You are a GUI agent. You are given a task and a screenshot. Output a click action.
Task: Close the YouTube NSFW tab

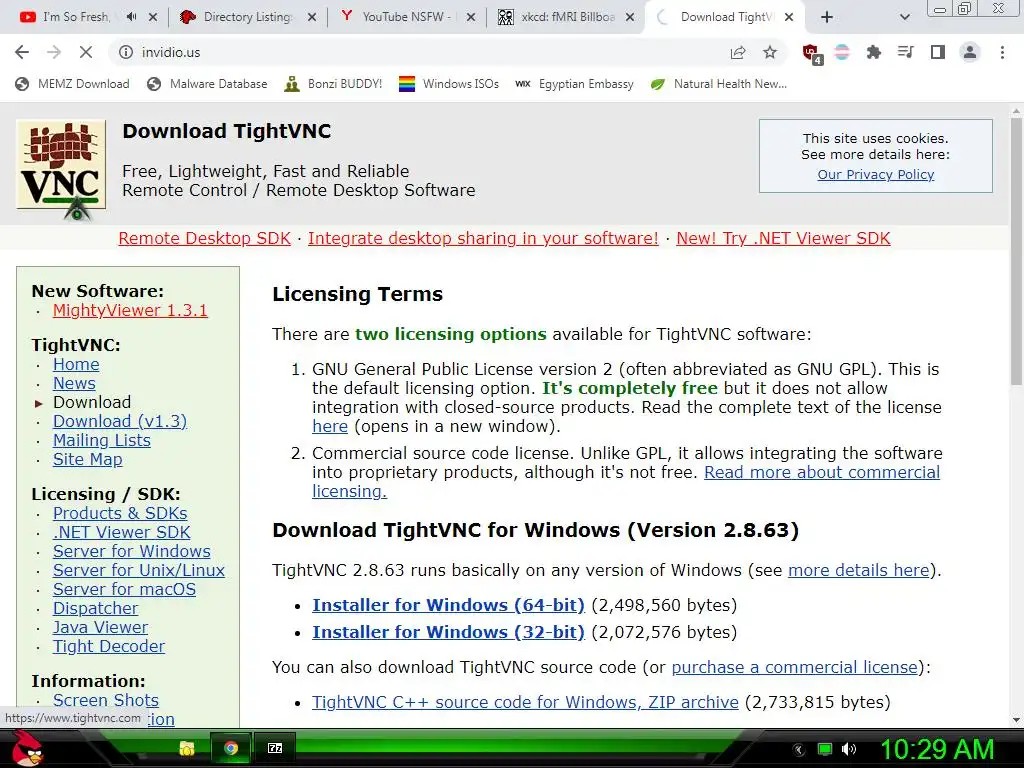click(471, 18)
